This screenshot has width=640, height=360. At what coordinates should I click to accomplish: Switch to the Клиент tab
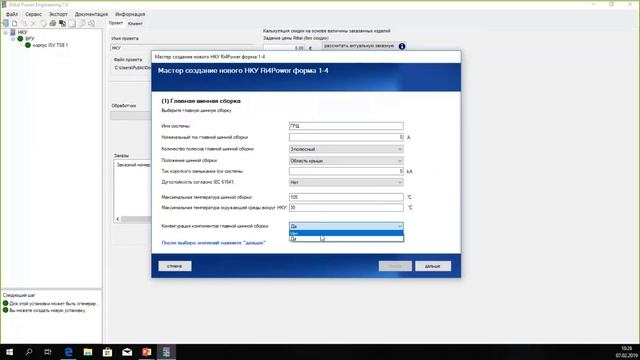135,24
